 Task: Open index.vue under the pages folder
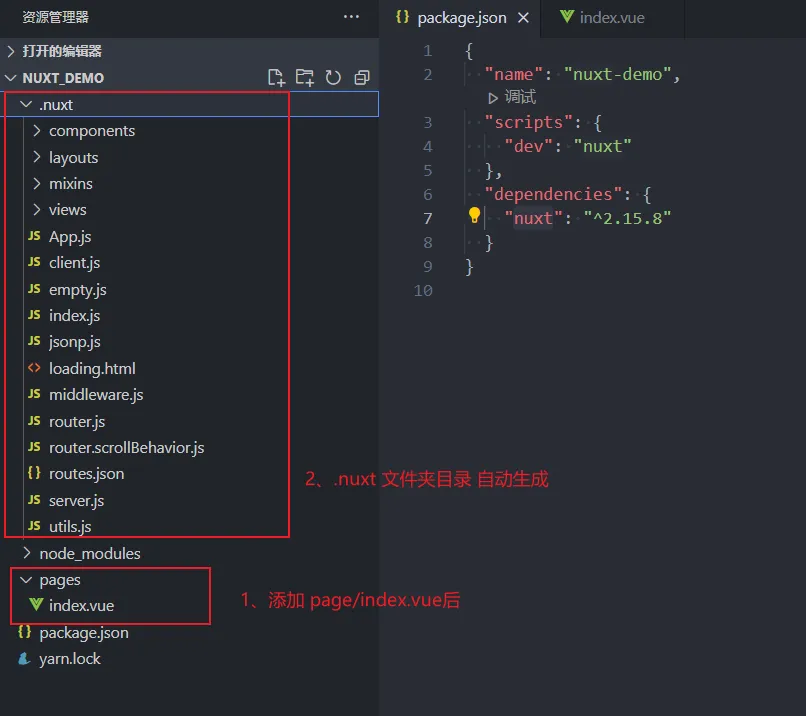coord(81,606)
